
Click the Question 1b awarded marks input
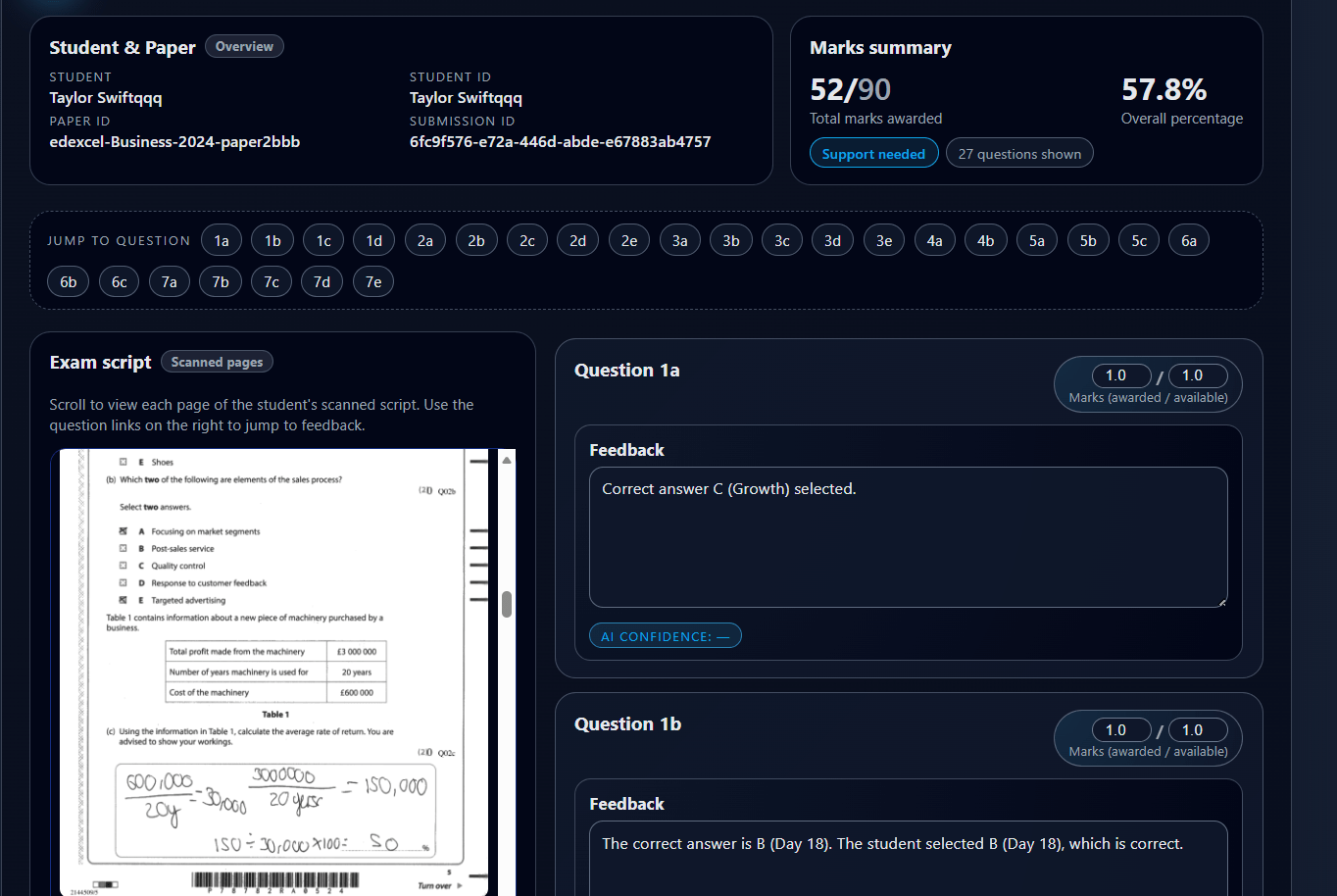coord(1120,730)
